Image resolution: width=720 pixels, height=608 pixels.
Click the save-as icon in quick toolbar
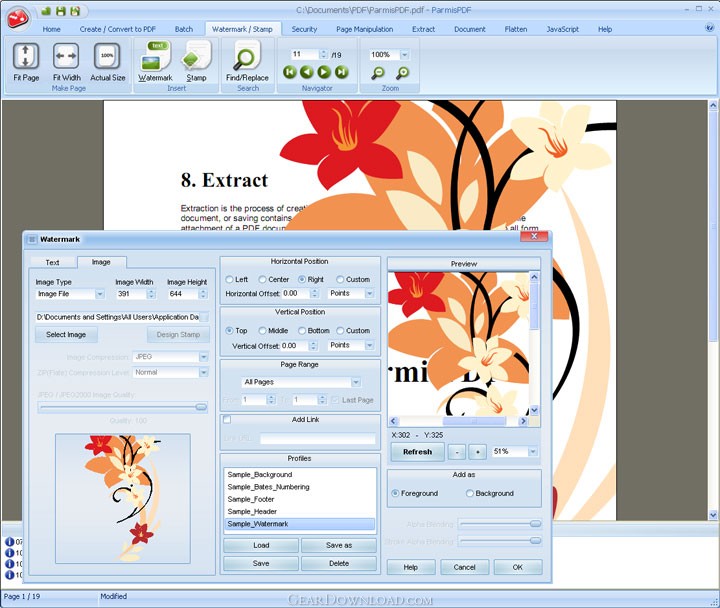pyautogui.click(x=75, y=10)
